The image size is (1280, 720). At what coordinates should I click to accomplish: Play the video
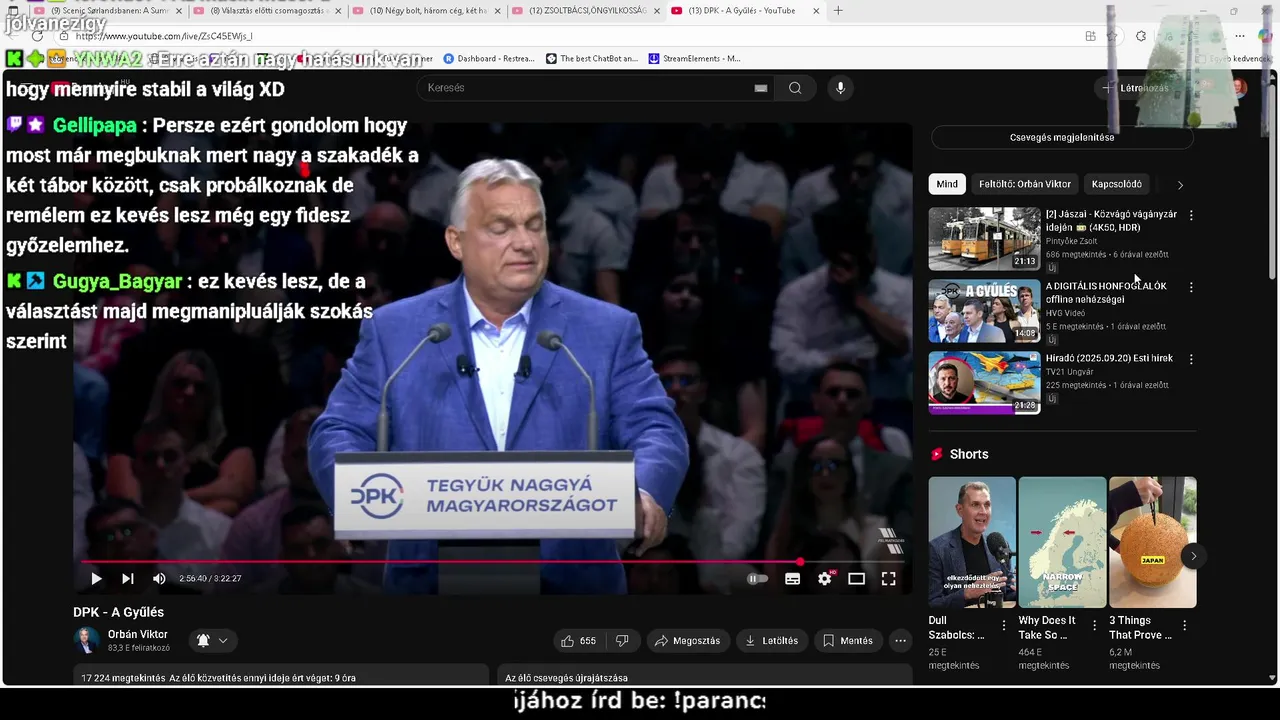coord(96,578)
